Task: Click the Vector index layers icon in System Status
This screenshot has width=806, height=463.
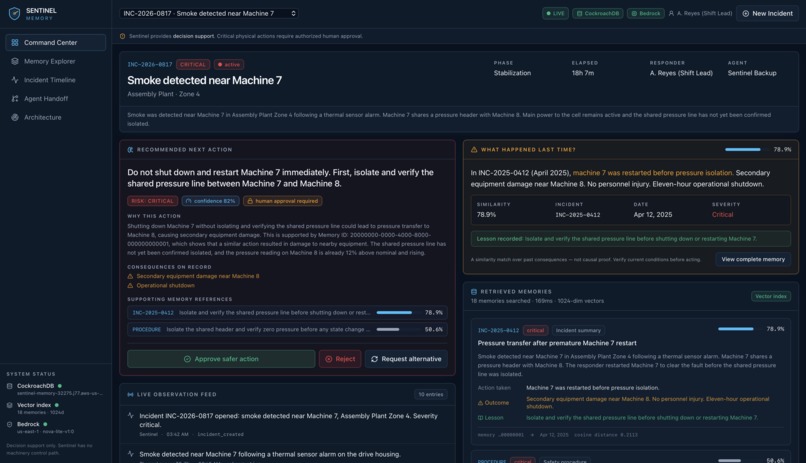Action: tap(9, 405)
